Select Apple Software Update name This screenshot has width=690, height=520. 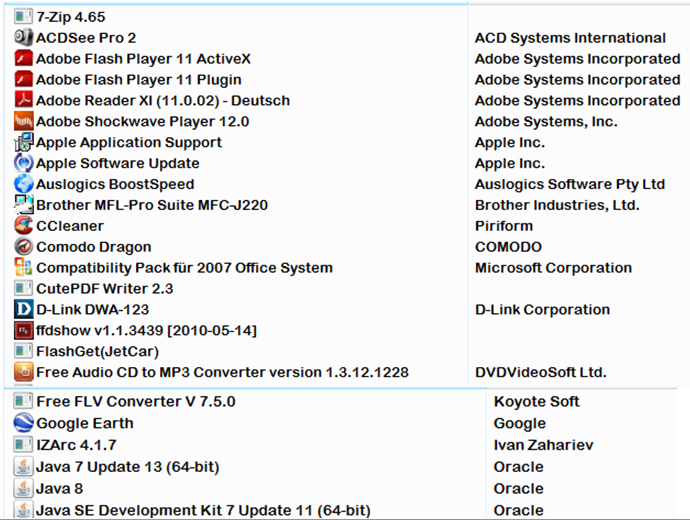(x=118, y=164)
